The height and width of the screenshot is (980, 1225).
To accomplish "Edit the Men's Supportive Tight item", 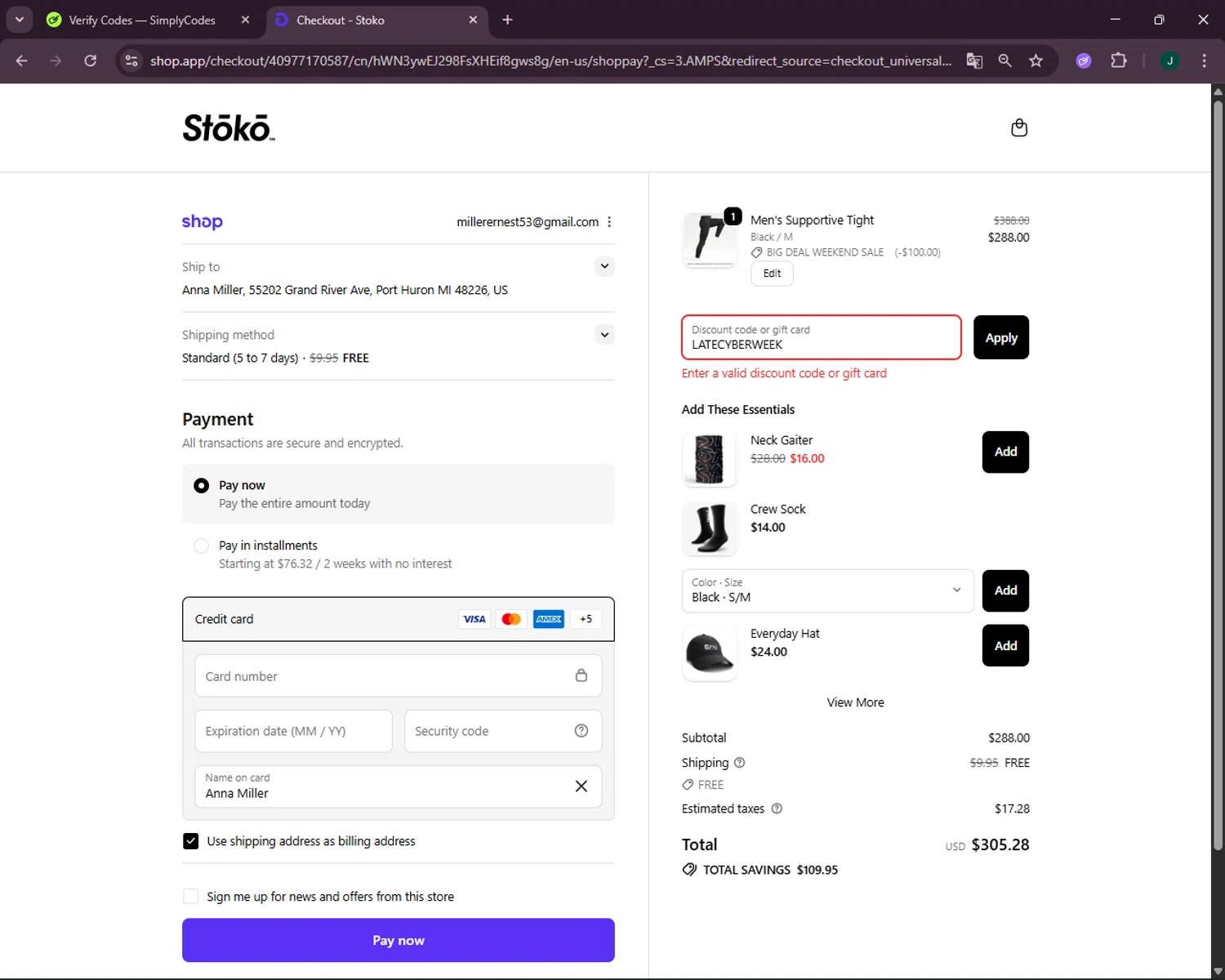I will (x=772, y=274).
